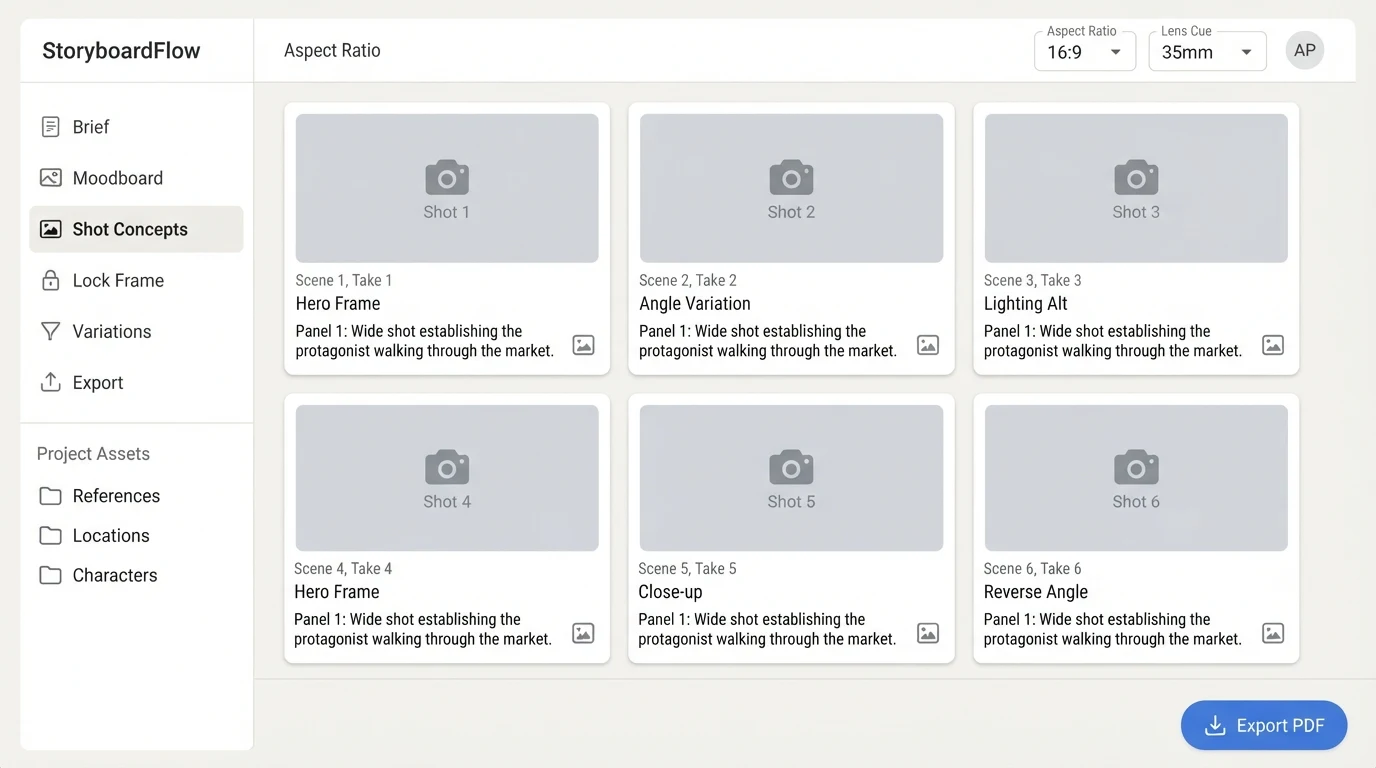Go to the Brief section
This screenshot has height=768, width=1376.
[x=136, y=127]
